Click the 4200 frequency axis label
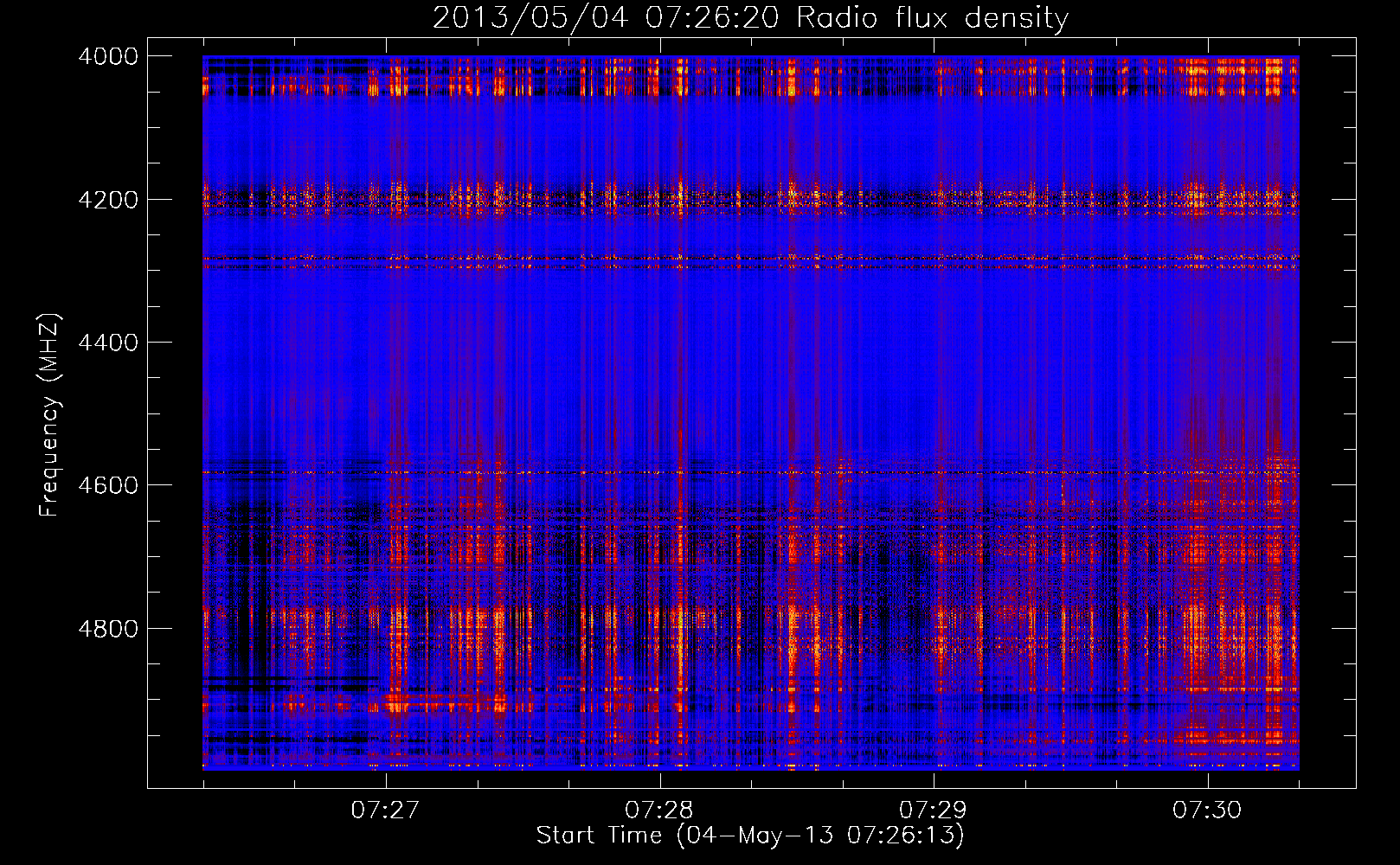This screenshot has width=1400, height=865. click(108, 200)
